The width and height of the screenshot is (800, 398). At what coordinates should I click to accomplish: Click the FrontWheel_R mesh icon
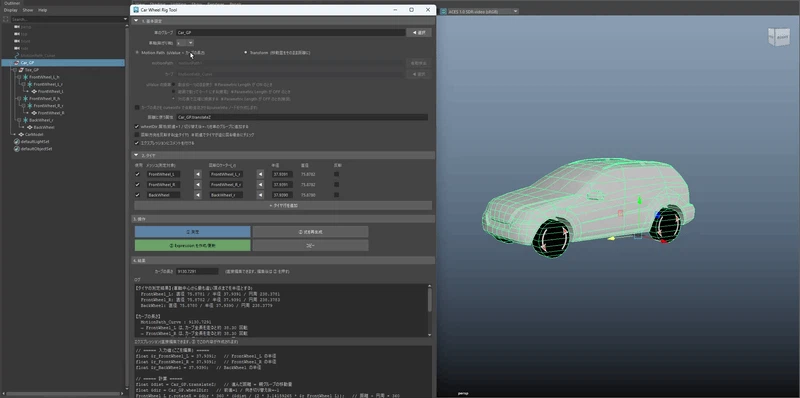[34, 113]
